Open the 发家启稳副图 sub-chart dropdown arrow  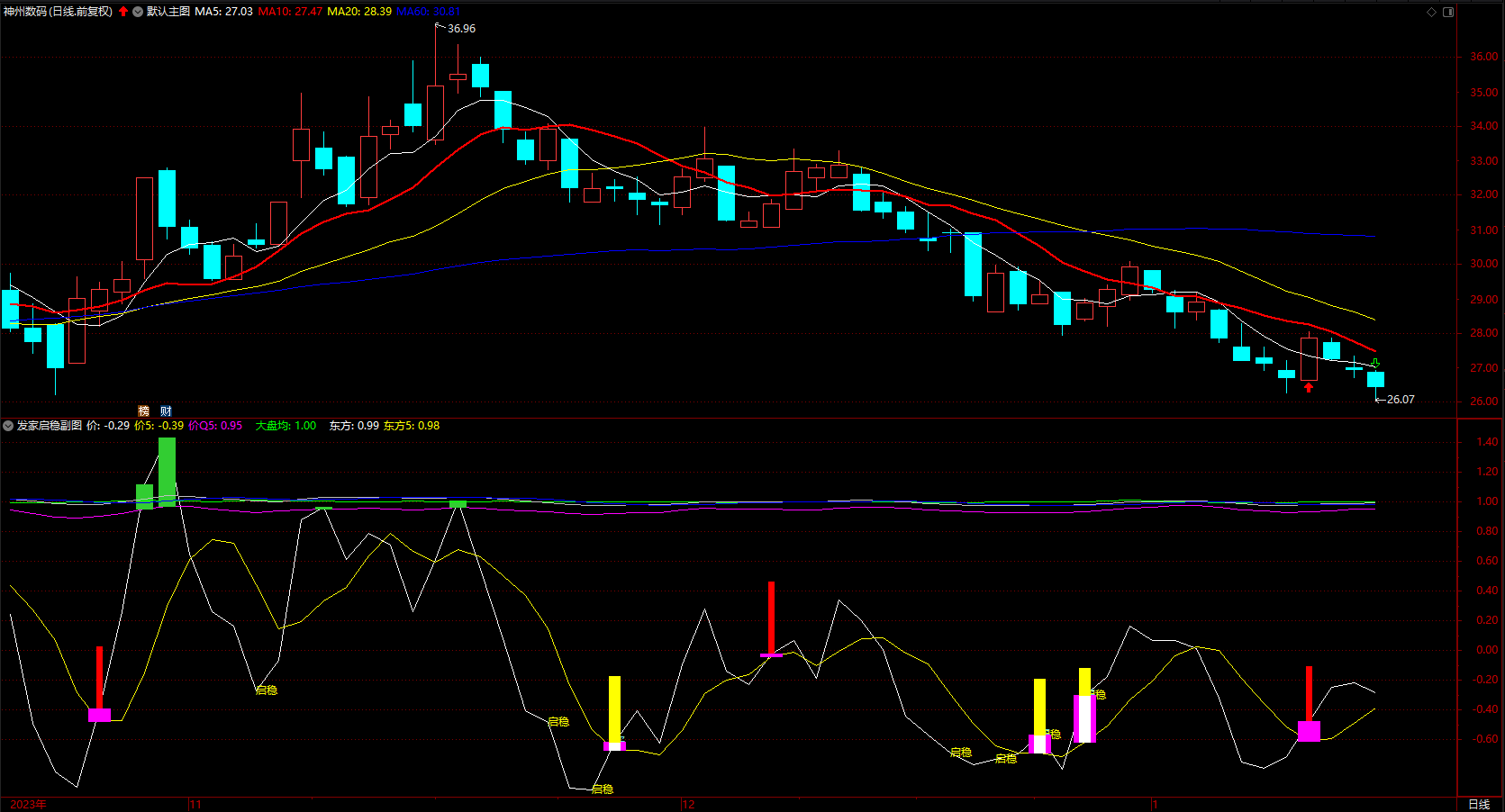pyautogui.click(x=8, y=426)
